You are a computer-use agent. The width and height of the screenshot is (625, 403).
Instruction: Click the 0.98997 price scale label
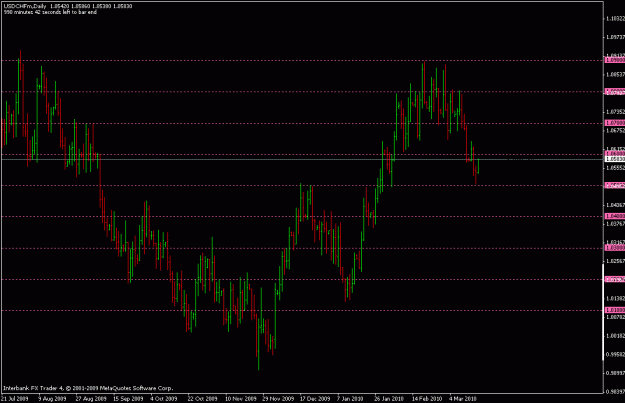click(615, 373)
